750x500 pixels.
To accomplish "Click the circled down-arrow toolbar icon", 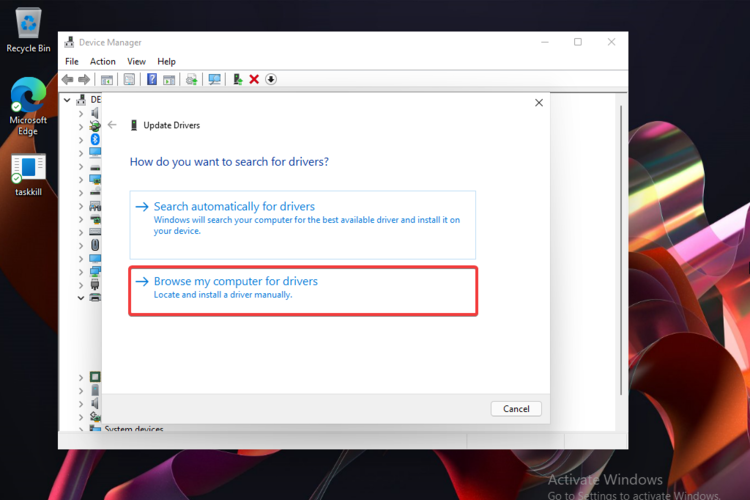I will [x=271, y=79].
